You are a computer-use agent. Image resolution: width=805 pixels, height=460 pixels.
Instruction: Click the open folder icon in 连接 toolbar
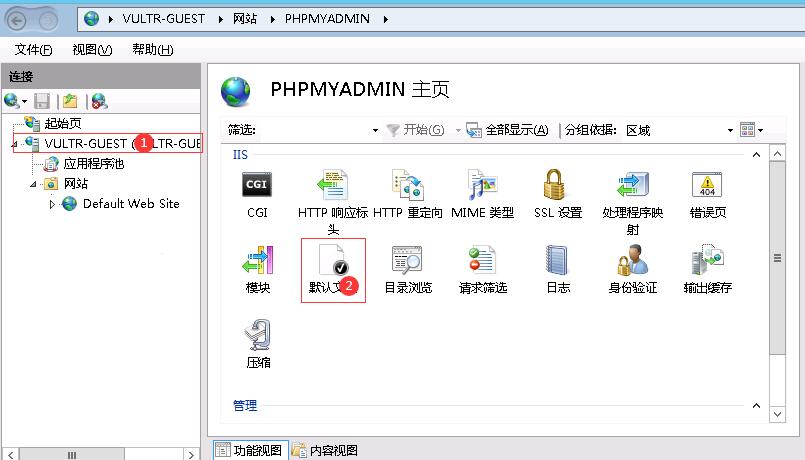tap(70, 101)
